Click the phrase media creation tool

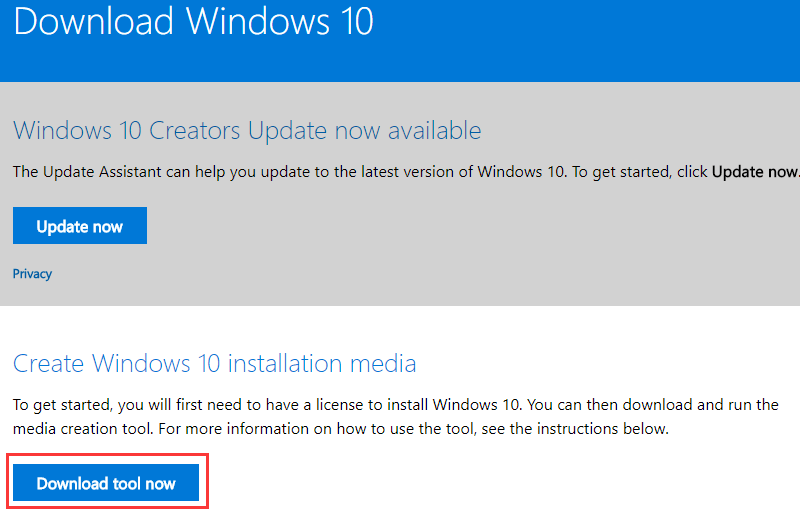coord(83,429)
